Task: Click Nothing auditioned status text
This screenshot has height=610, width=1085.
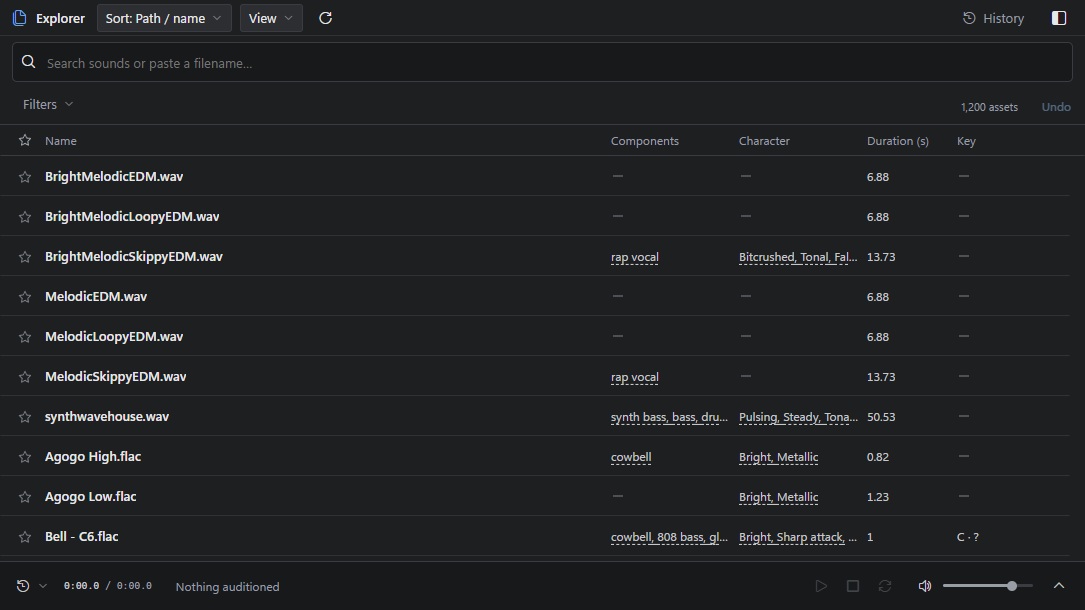Action: 228,586
